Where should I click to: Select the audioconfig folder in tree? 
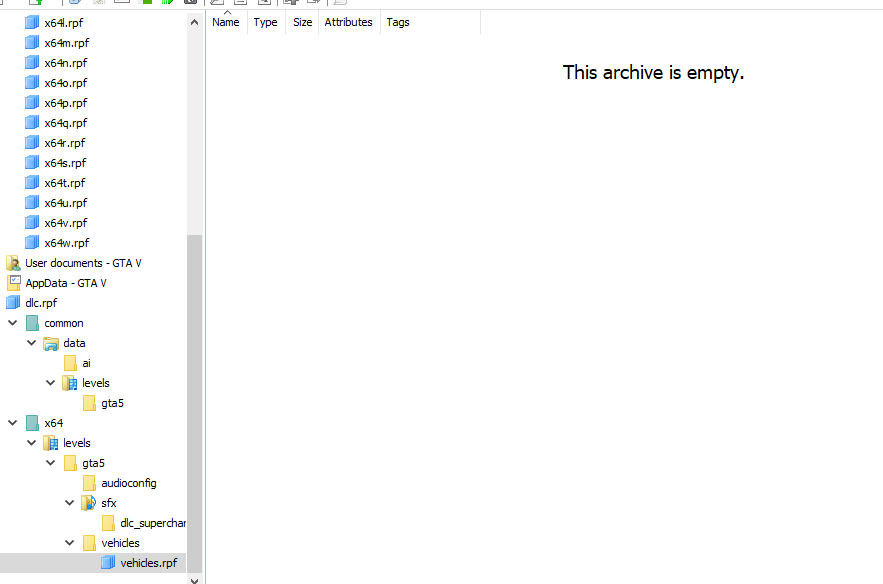point(128,483)
